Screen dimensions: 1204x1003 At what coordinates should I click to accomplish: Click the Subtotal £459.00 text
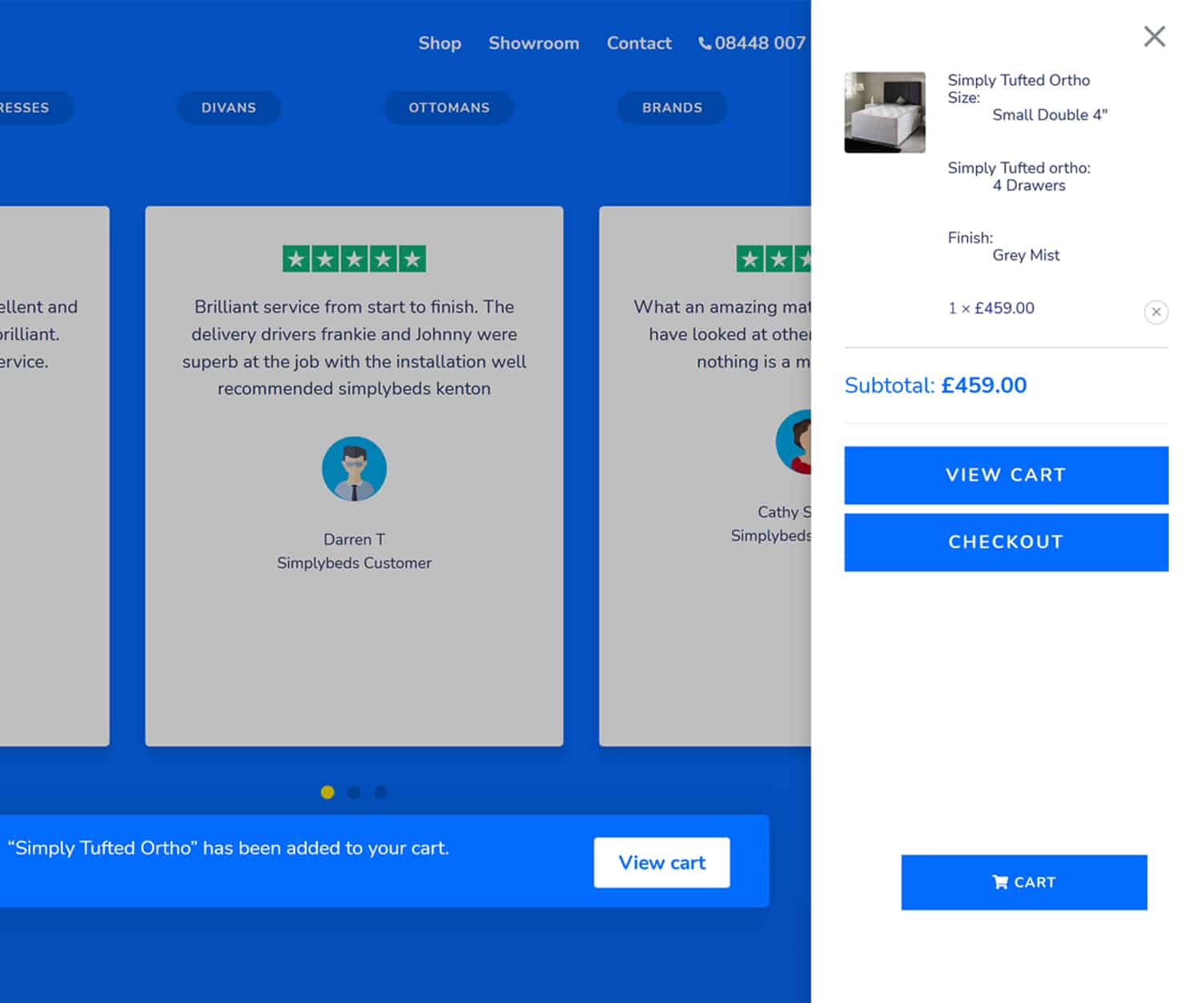[x=935, y=385]
